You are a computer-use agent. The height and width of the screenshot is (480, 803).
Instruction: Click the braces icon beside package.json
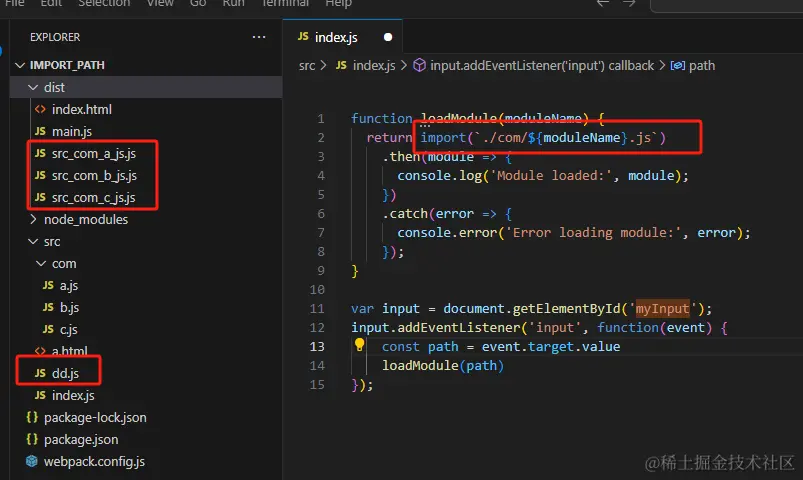pos(32,439)
